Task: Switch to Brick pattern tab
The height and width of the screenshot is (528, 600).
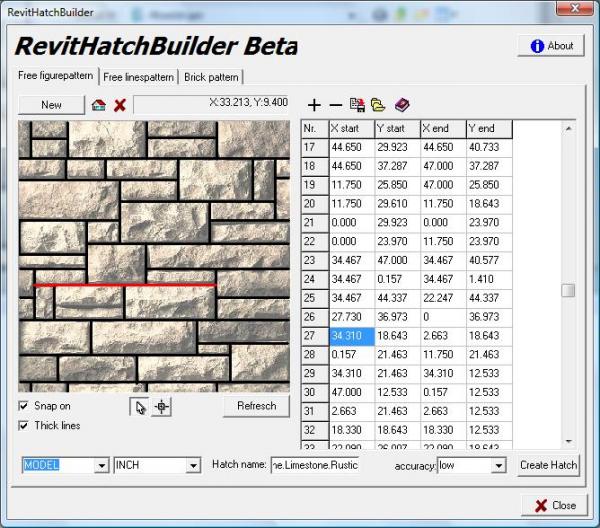Action: 211,77
